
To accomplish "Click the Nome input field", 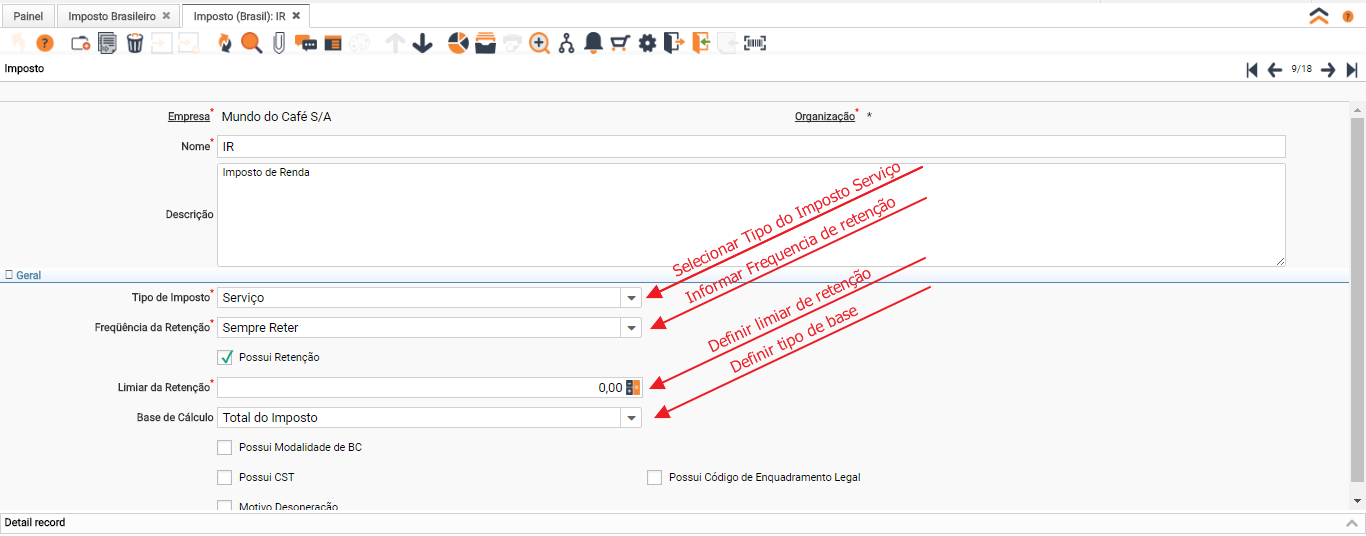I will click(751, 147).
